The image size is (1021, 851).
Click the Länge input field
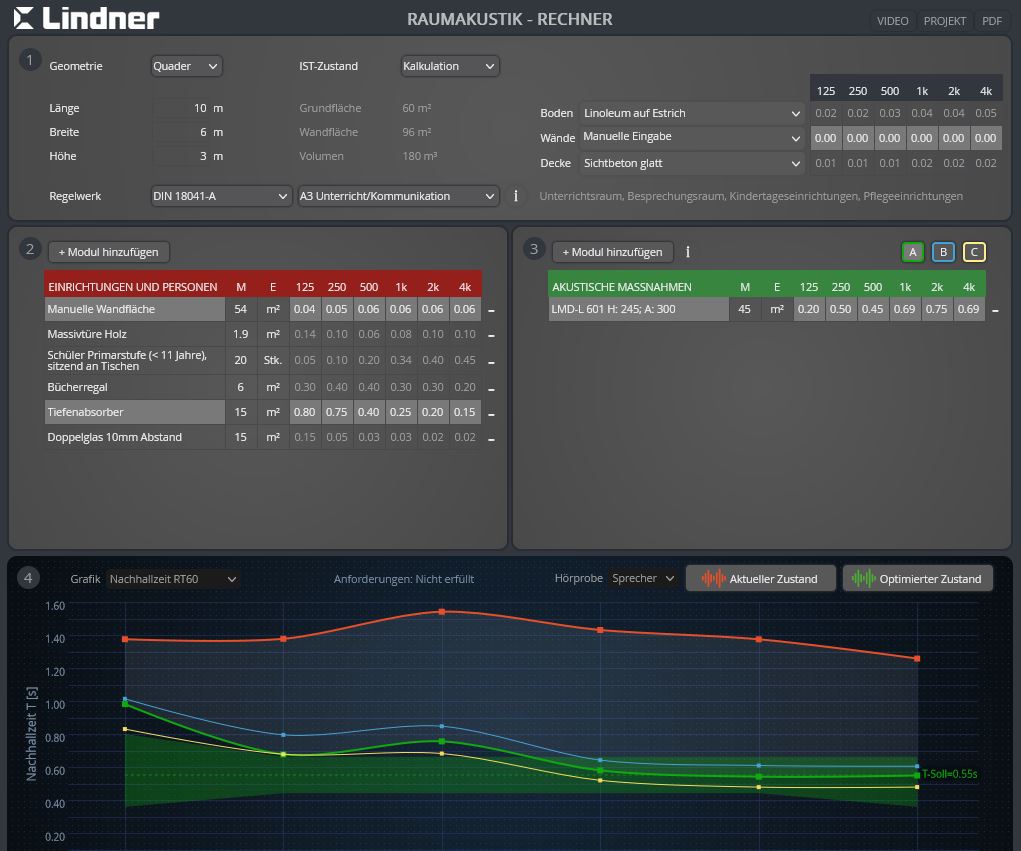tap(181, 108)
